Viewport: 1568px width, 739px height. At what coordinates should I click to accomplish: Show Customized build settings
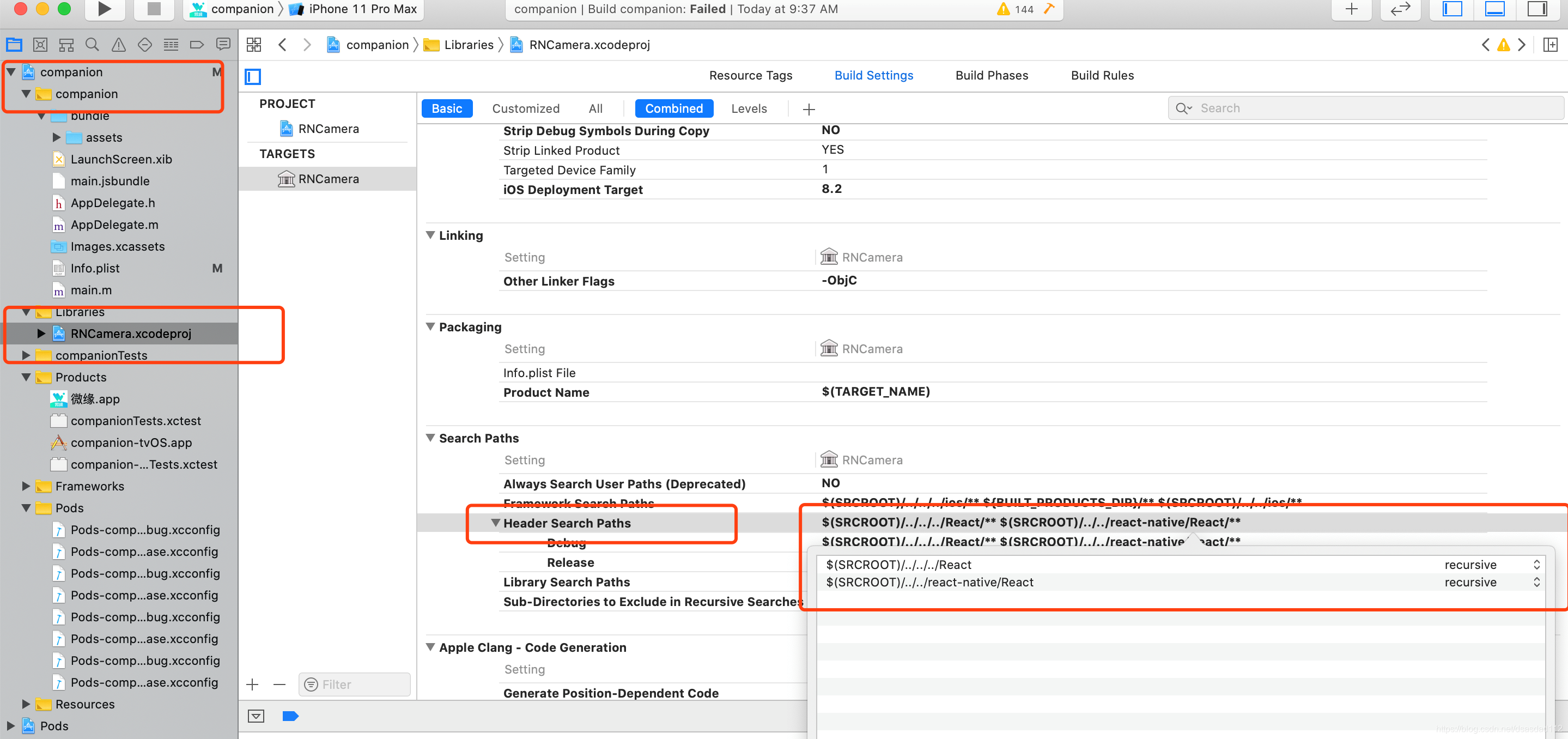(x=525, y=108)
